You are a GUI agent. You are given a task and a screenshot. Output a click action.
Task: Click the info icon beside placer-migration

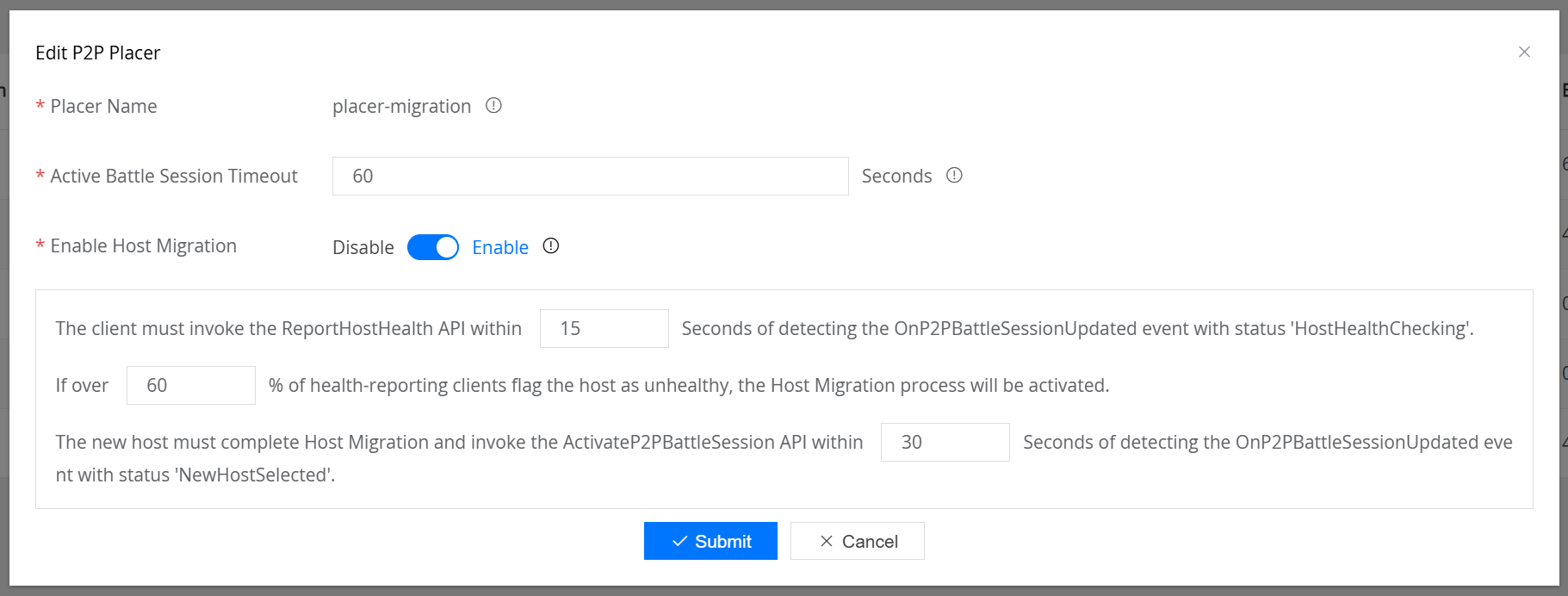(x=493, y=106)
